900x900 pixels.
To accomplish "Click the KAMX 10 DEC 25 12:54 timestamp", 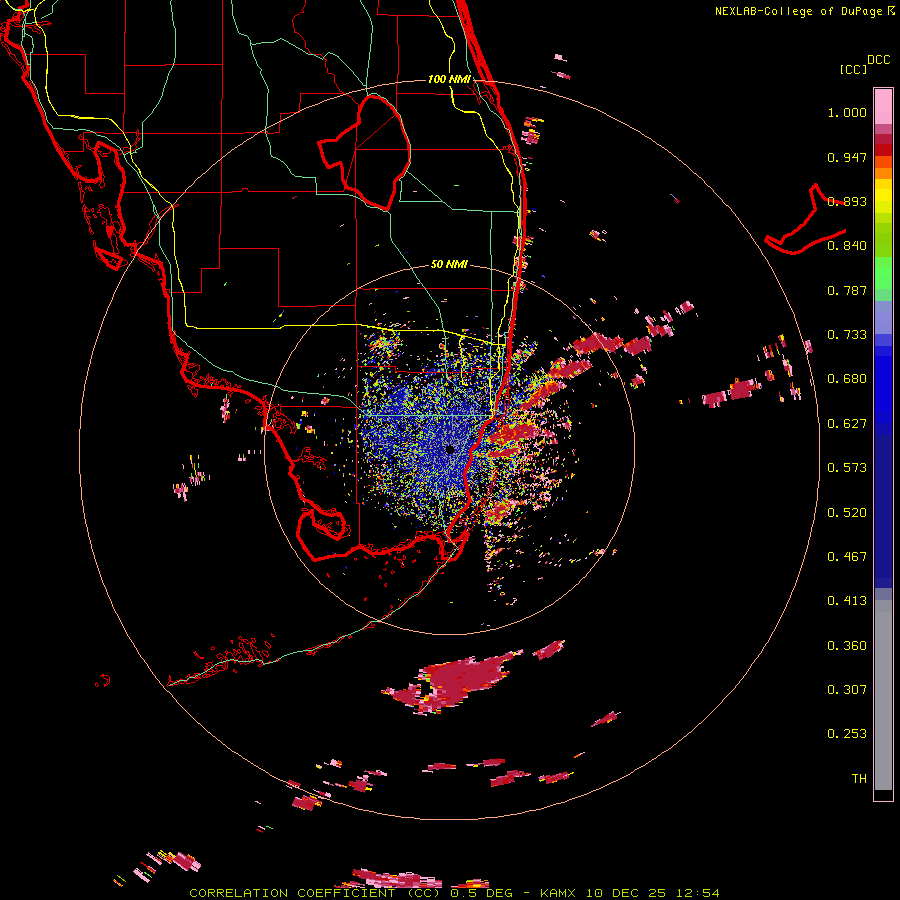I will click(630, 893).
